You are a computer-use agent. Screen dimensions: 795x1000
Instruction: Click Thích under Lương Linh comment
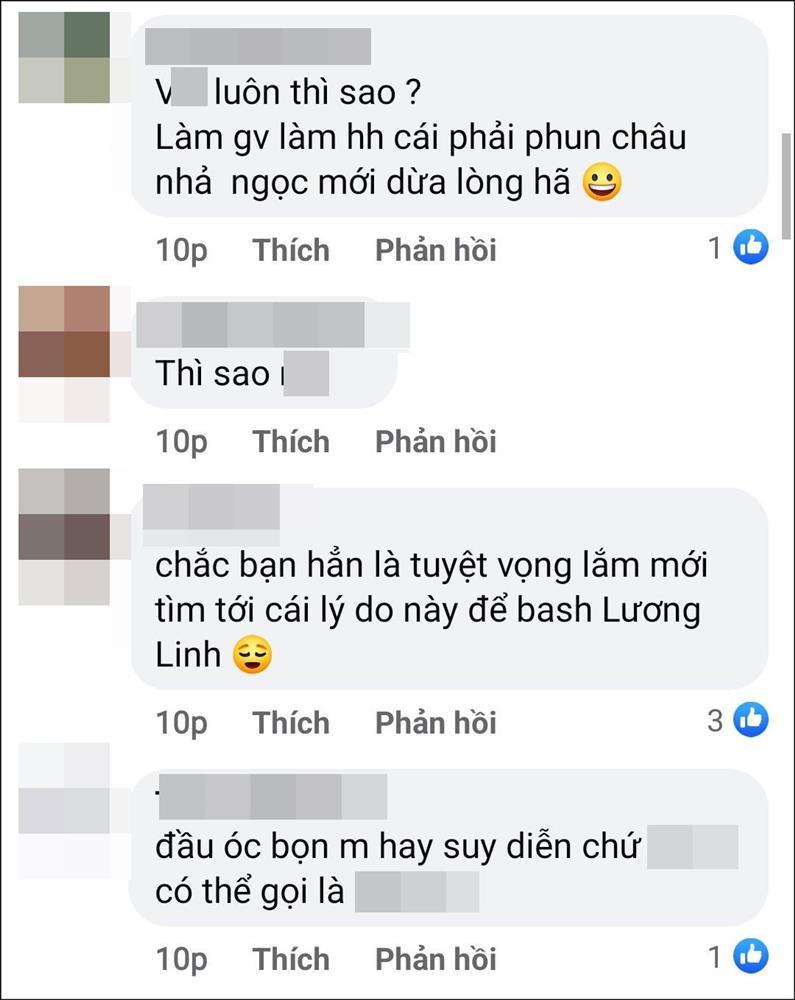291,723
